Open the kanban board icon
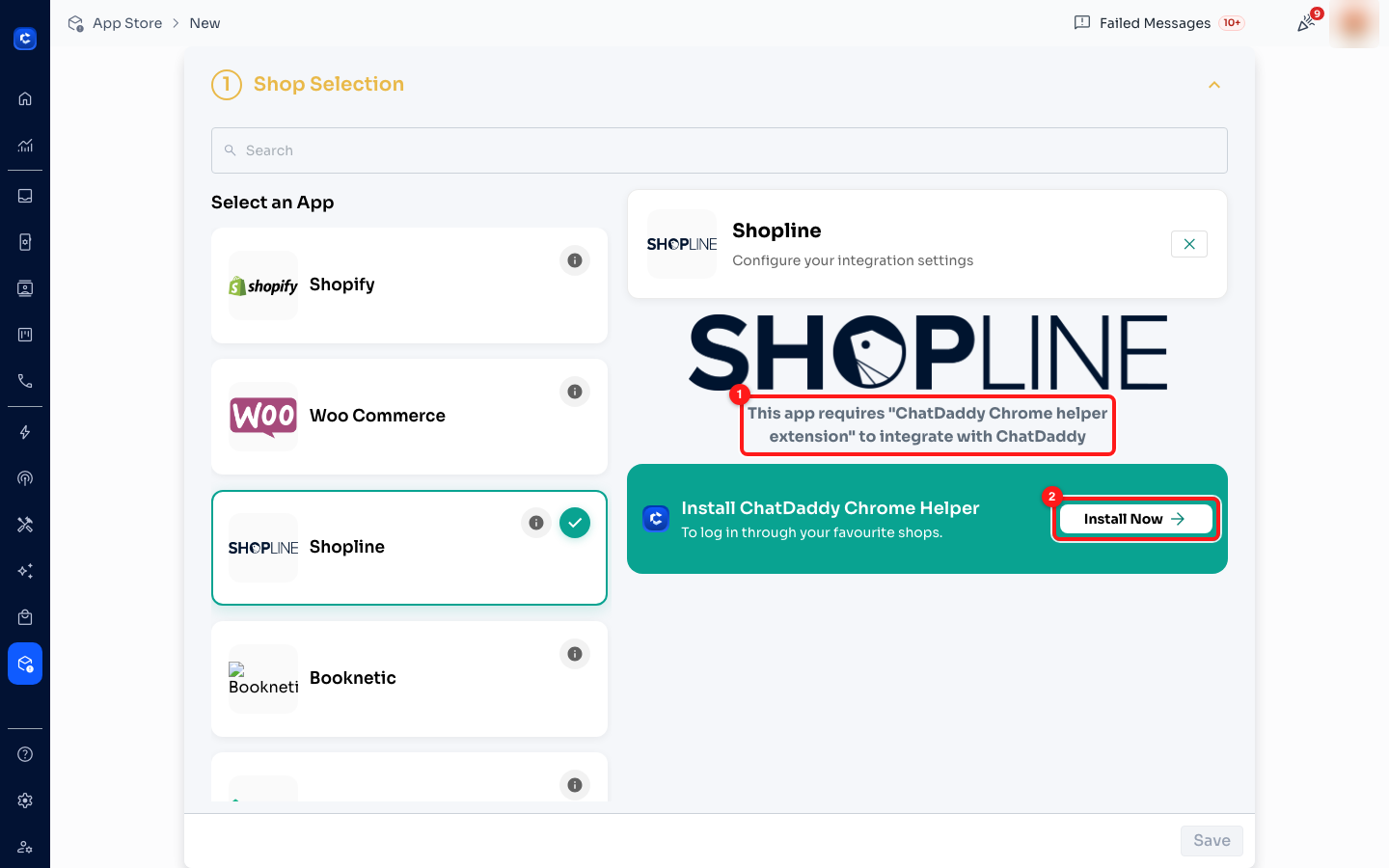The height and width of the screenshot is (868, 1389). pyautogui.click(x=25, y=335)
